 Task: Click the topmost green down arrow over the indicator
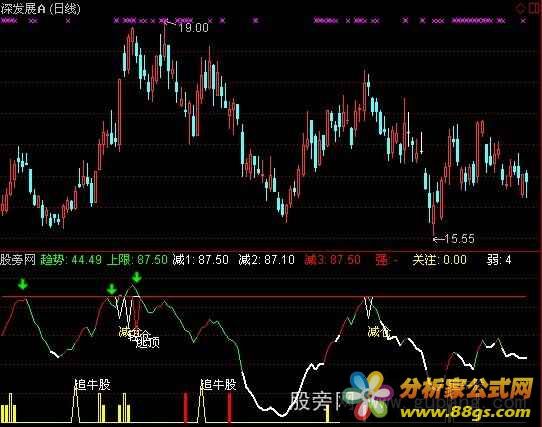click(x=137, y=277)
